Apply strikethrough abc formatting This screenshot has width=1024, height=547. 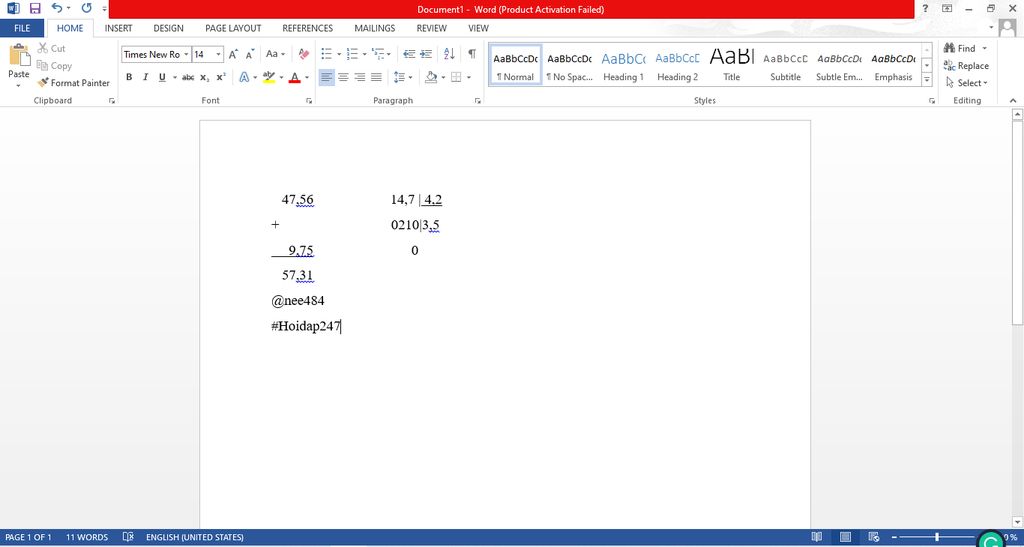point(188,77)
